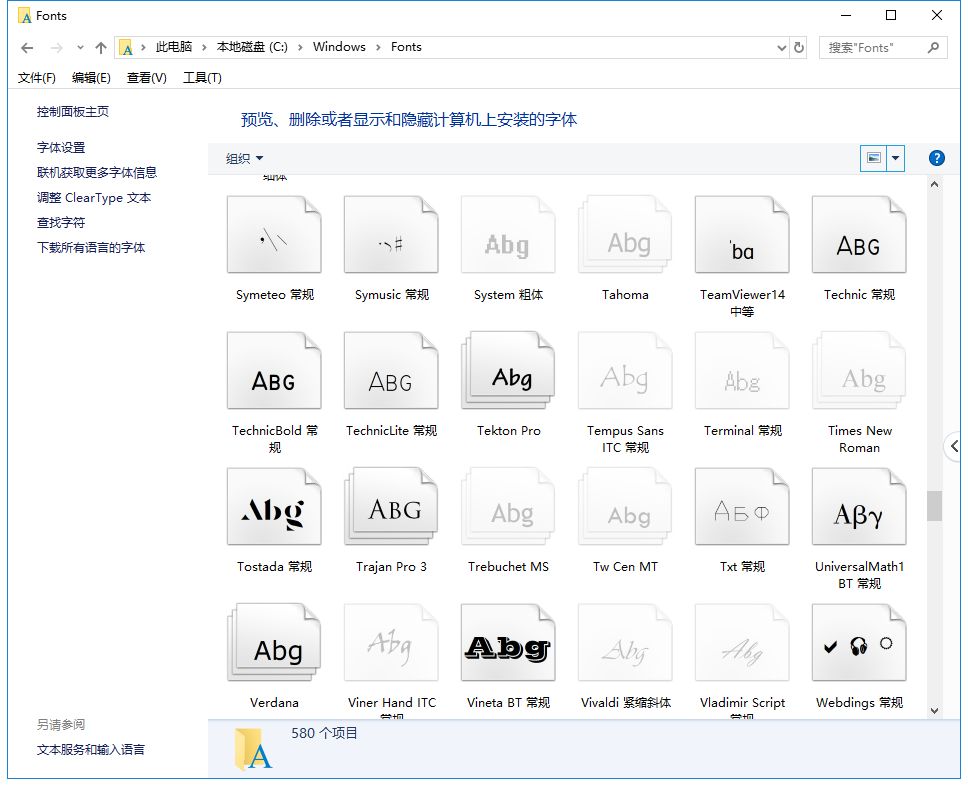Open 字体设置 link

pyautogui.click(x=61, y=148)
